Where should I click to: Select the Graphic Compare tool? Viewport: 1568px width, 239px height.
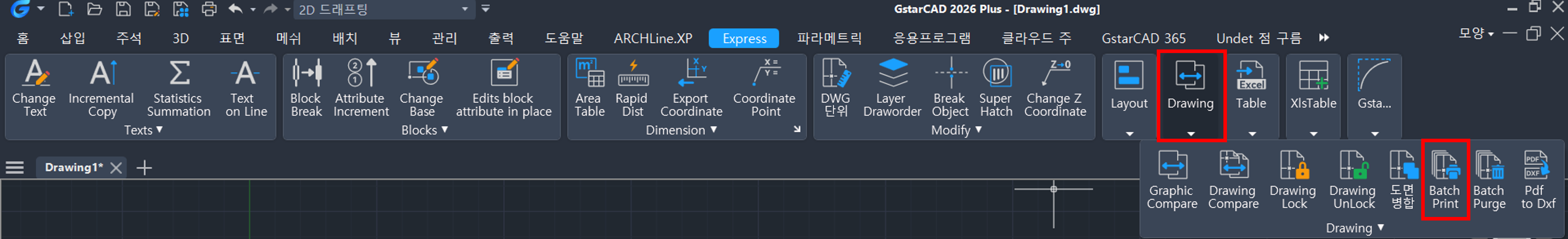(1172, 179)
